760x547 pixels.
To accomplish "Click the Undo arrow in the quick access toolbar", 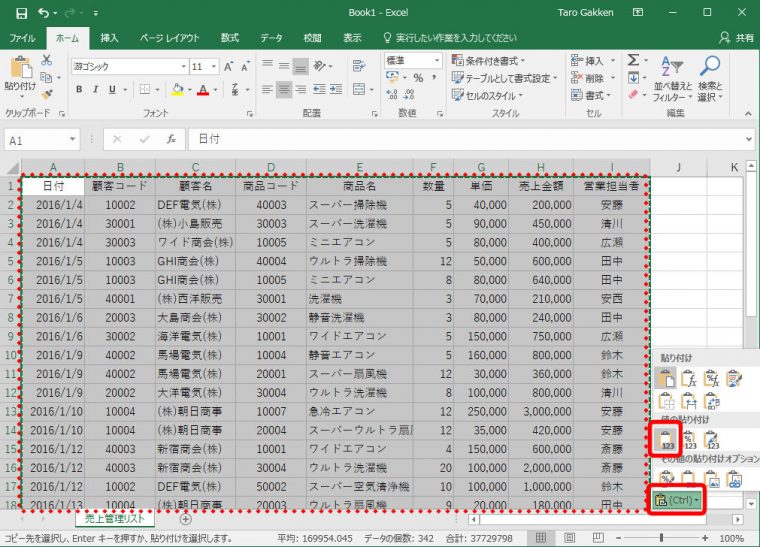I will pyautogui.click(x=44, y=13).
